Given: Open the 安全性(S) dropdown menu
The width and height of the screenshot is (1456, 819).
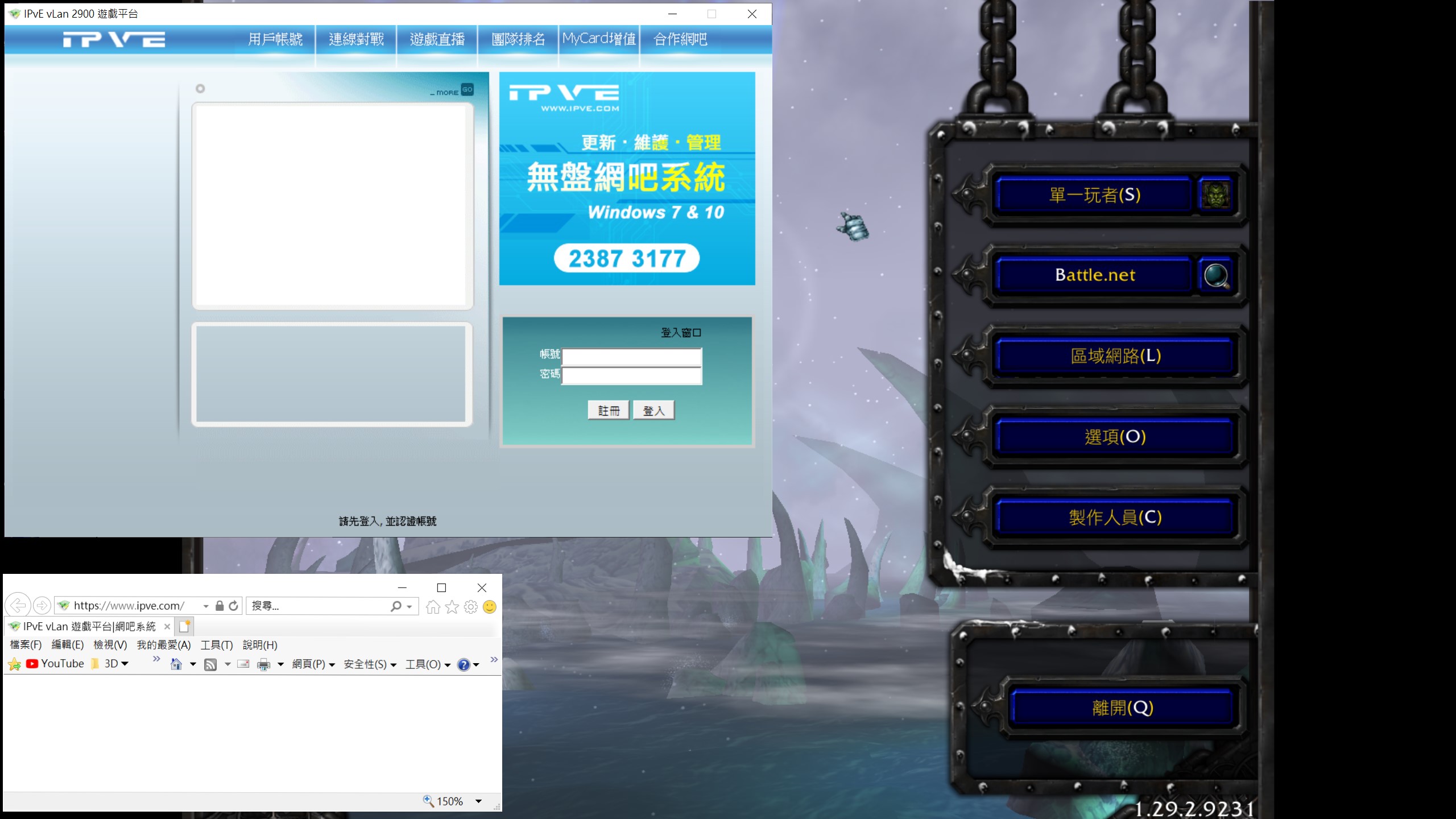Looking at the screenshot, I should pyautogui.click(x=370, y=664).
